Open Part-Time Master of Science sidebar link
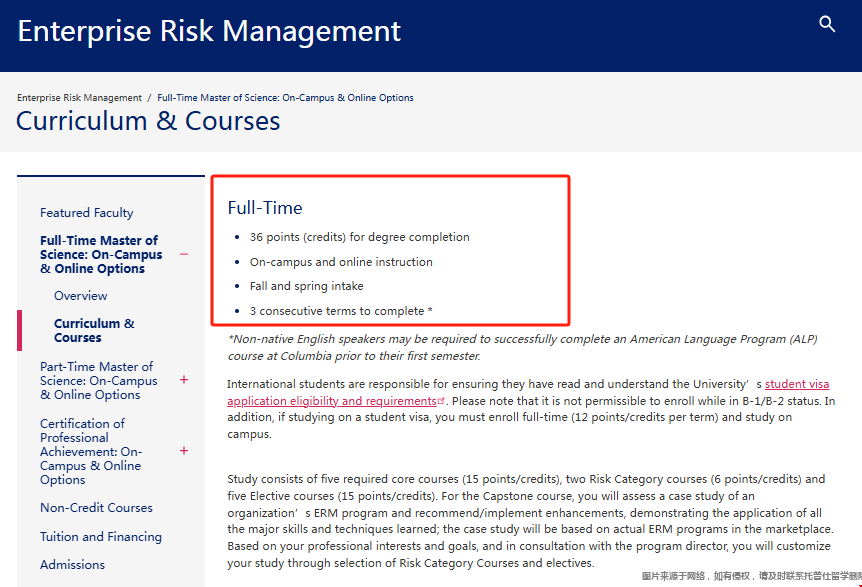This screenshot has width=862, height=587. [98, 380]
